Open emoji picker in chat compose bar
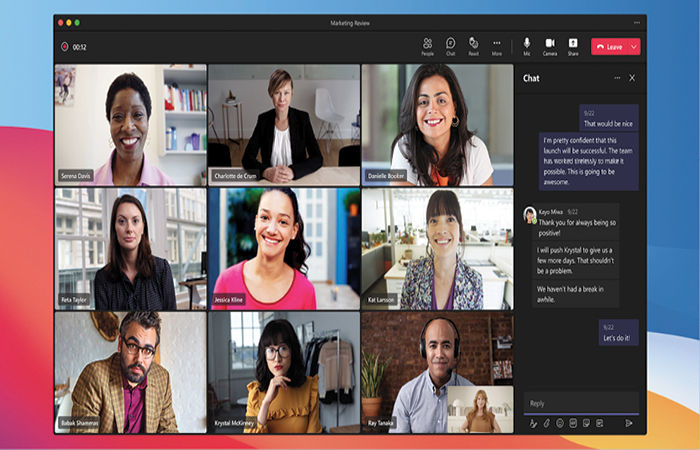Image resolution: width=700 pixels, height=450 pixels. [559, 423]
